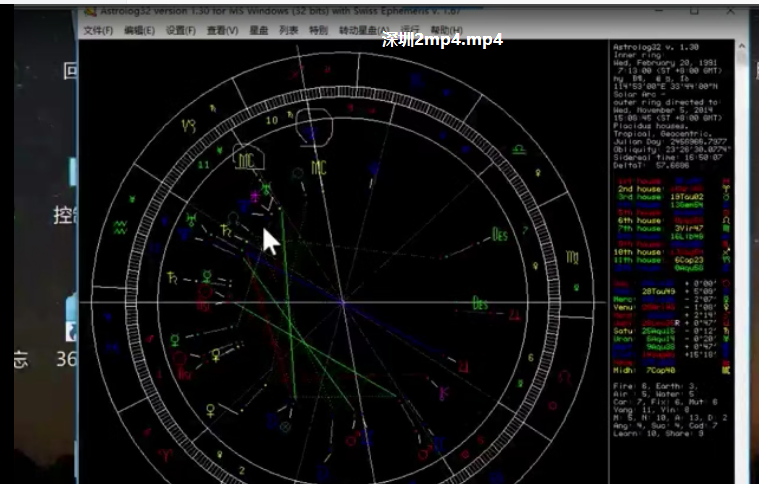Click the magenta Chiron glyph
759x484 pixels.
pos(443,393)
